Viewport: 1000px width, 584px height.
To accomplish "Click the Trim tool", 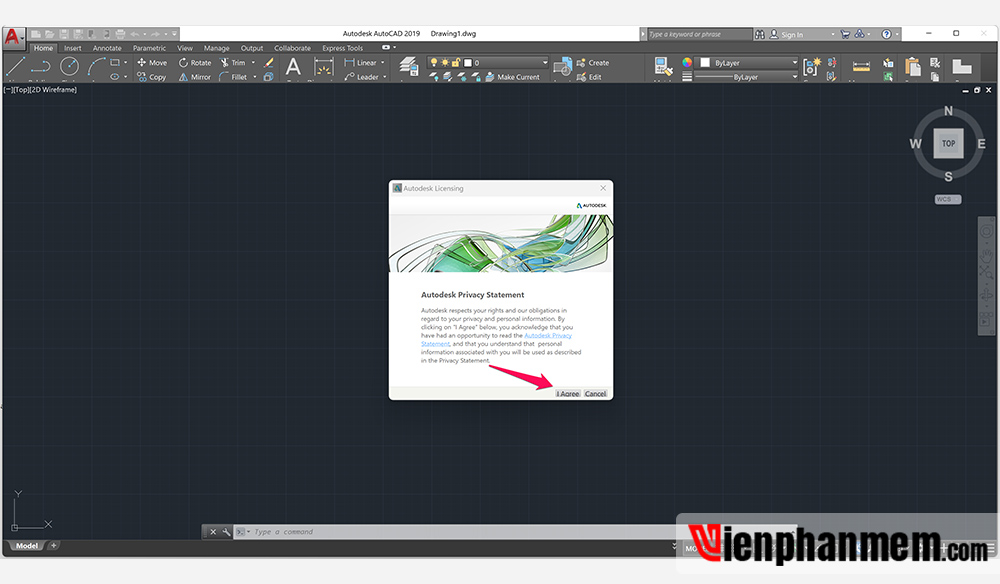I will click(233, 62).
